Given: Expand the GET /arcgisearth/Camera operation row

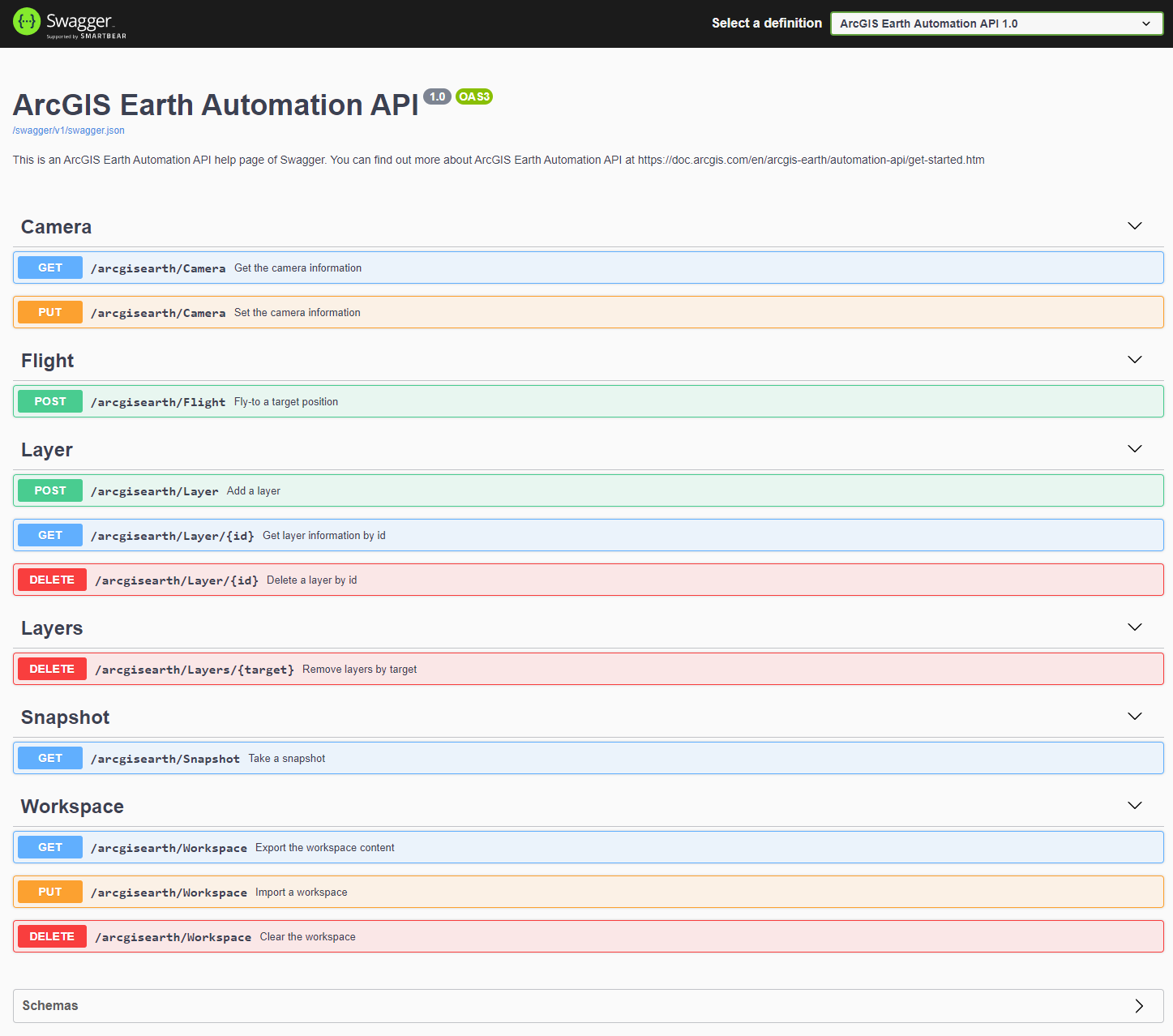Looking at the screenshot, I should point(567,268).
